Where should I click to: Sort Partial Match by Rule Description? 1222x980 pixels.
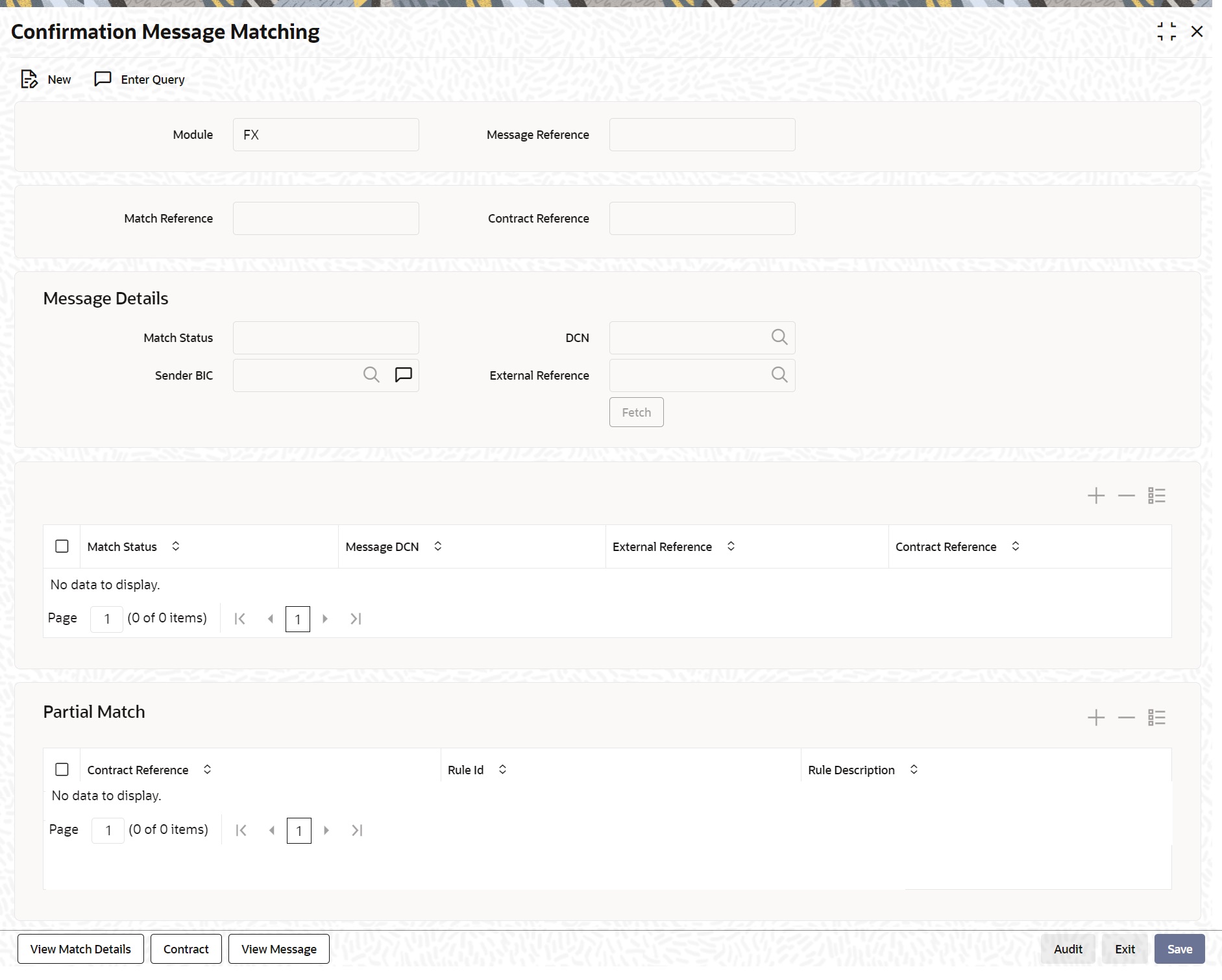(914, 770)
